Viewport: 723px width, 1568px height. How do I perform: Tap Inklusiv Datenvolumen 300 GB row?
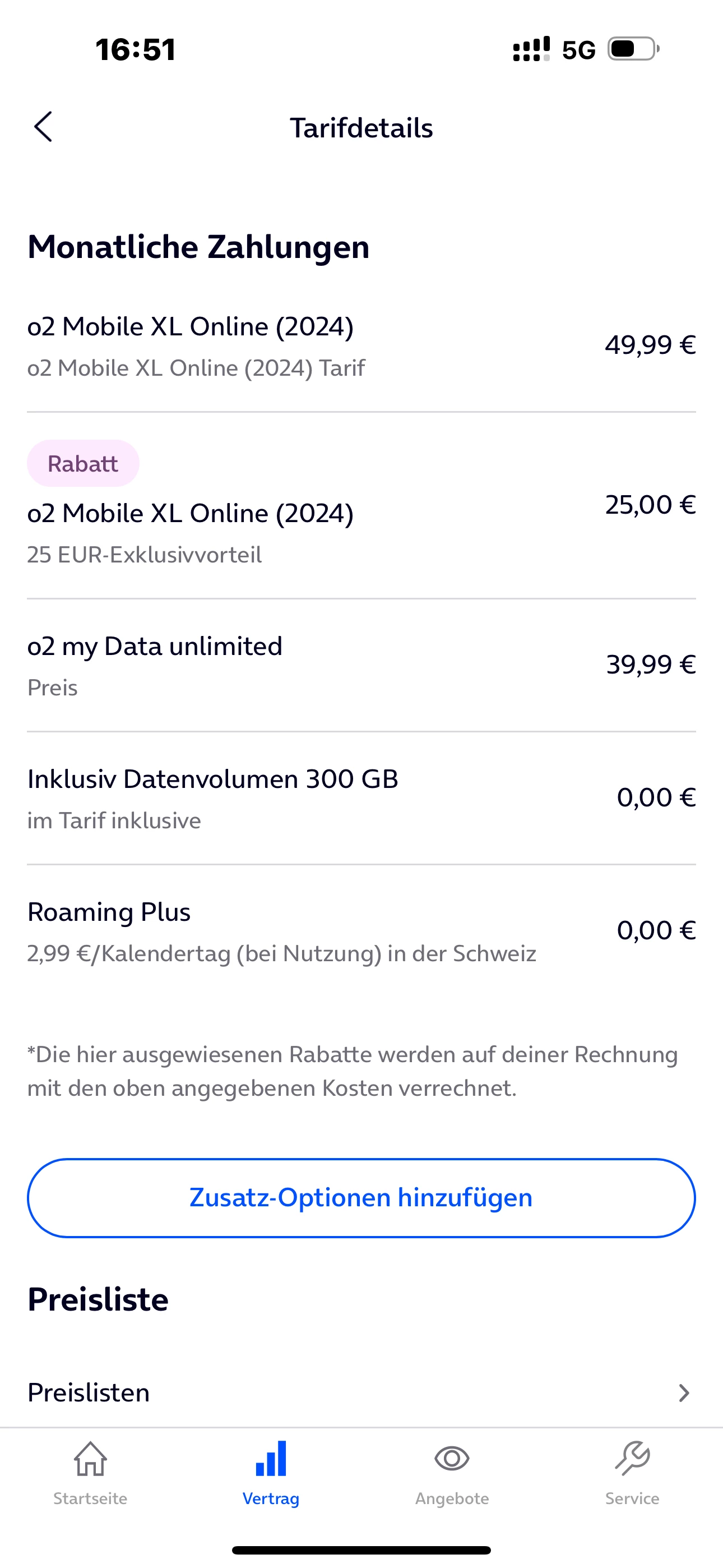(213, 779)
